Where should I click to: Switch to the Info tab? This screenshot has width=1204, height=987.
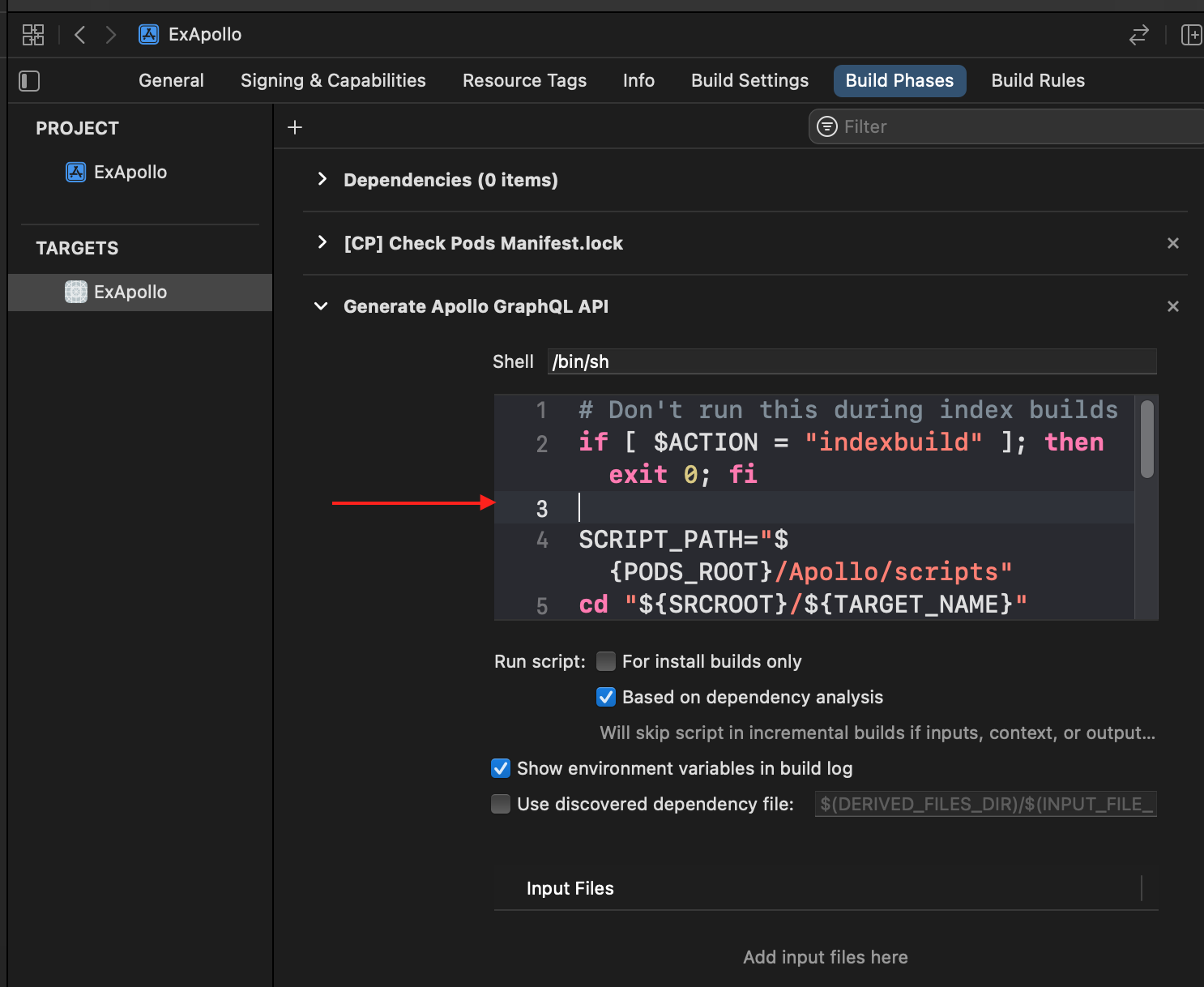(x=638, y=80)
